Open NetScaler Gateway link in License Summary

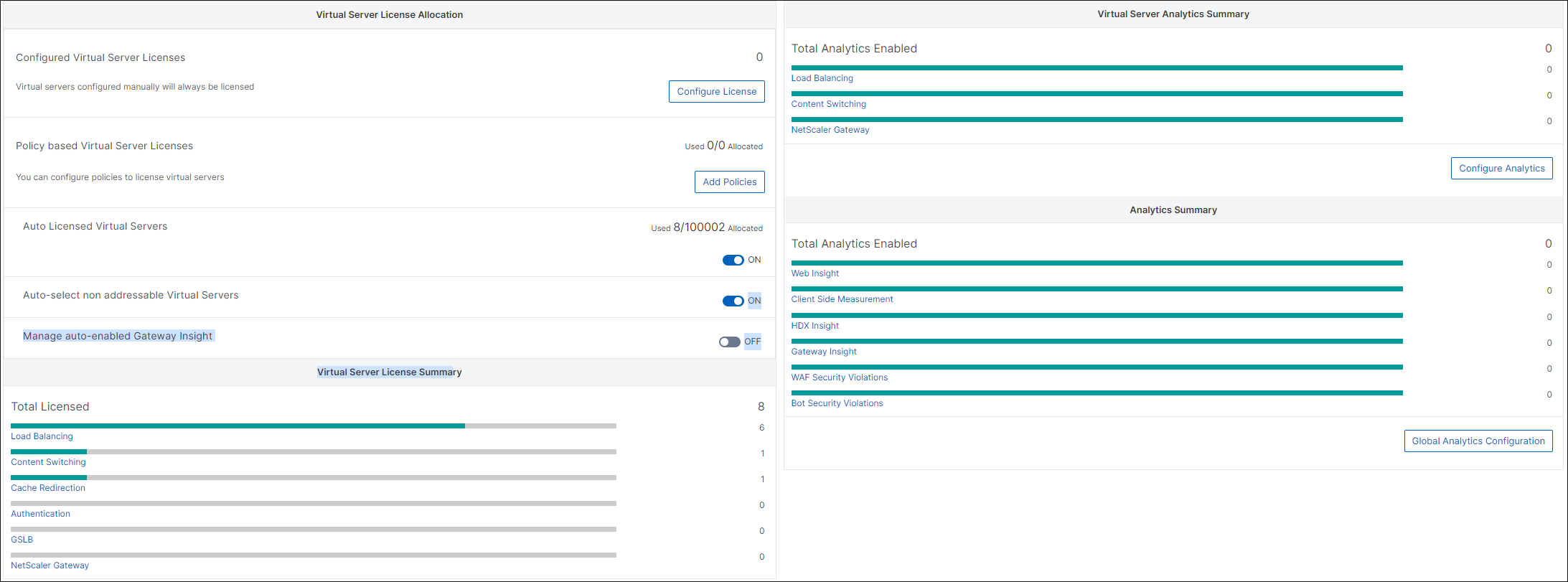[x=50, y=565]
